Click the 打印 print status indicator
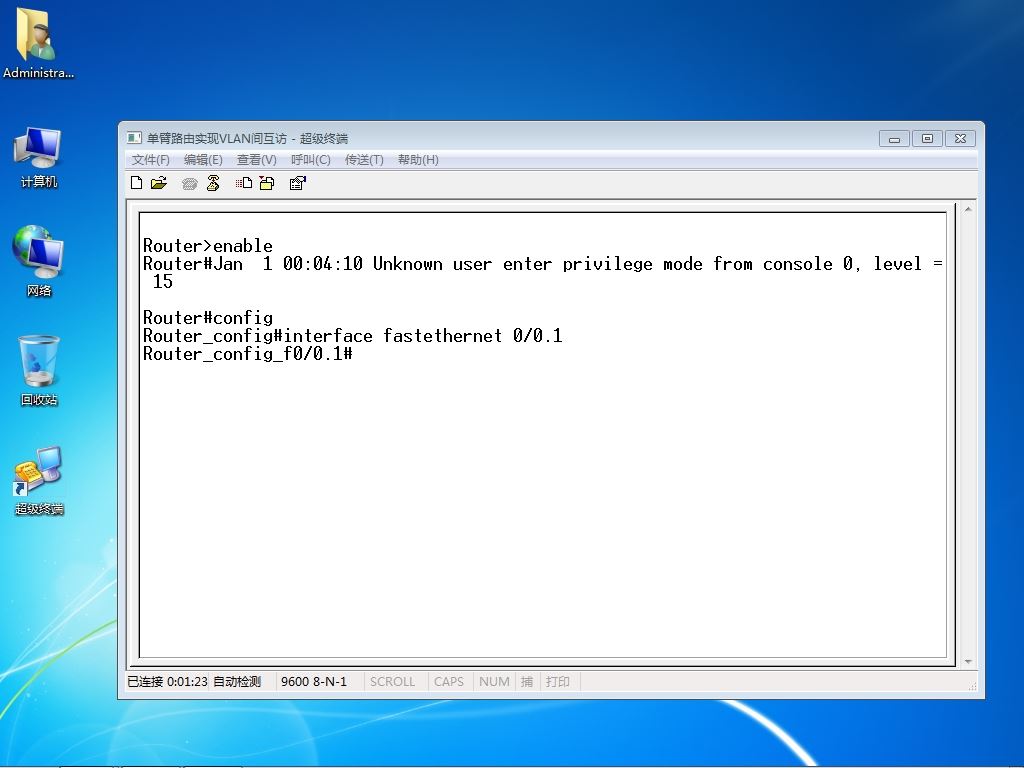This screenshot has height=768, width=1024. pos(558,682)
